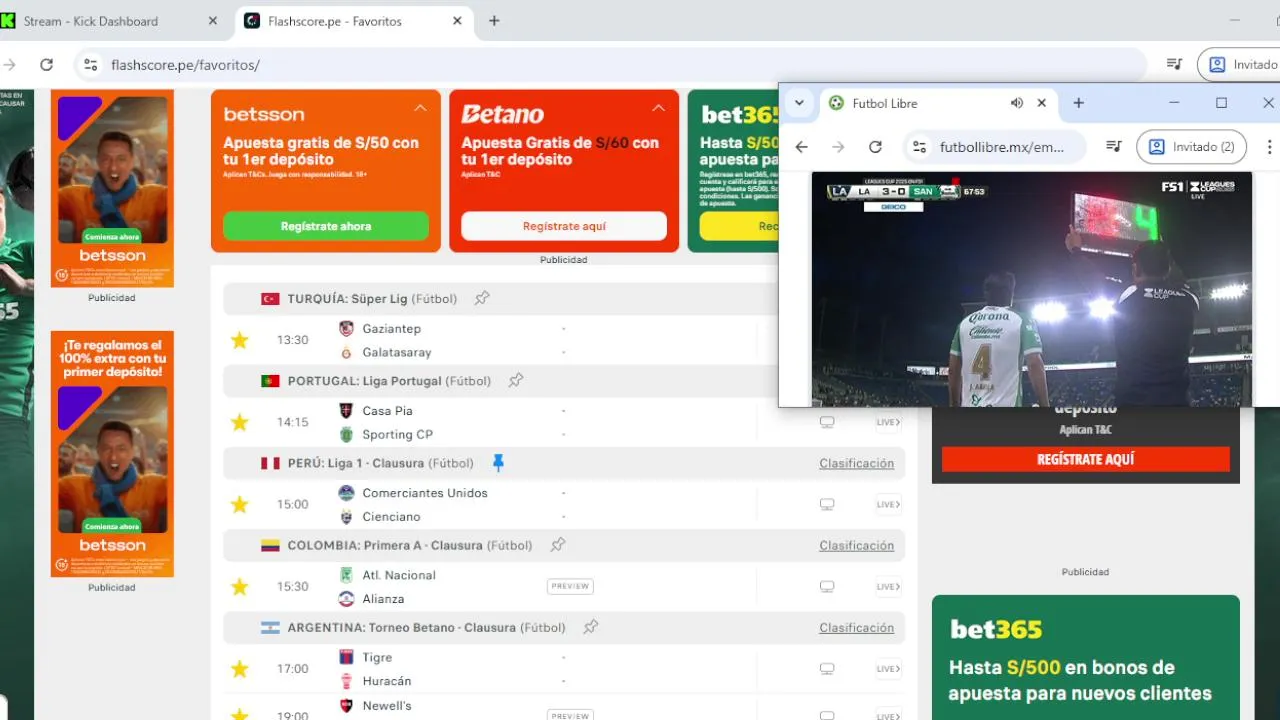The image size is (1280, 720).
Task: Click the red REGÍSTRATE AQUÍ button
Action: pyautogui.click(x=1085, y=459)
